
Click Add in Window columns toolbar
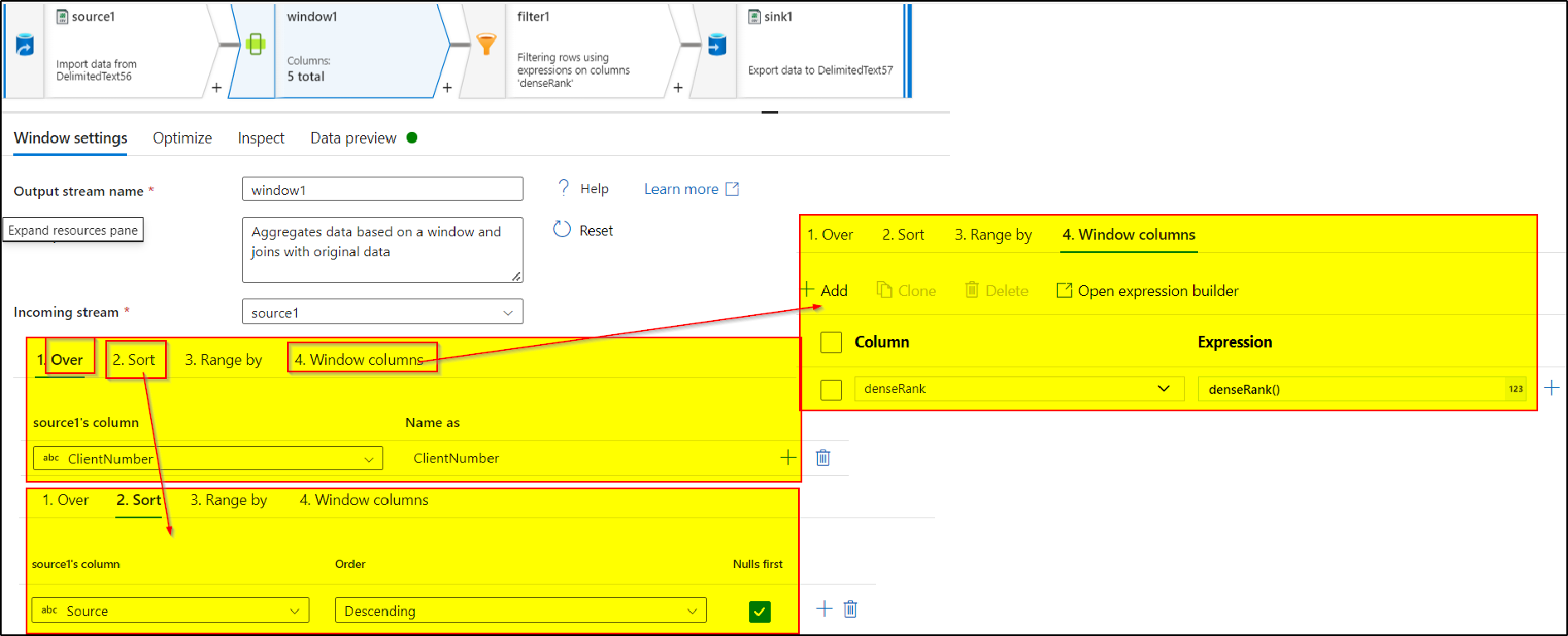(x=825, y=290)
